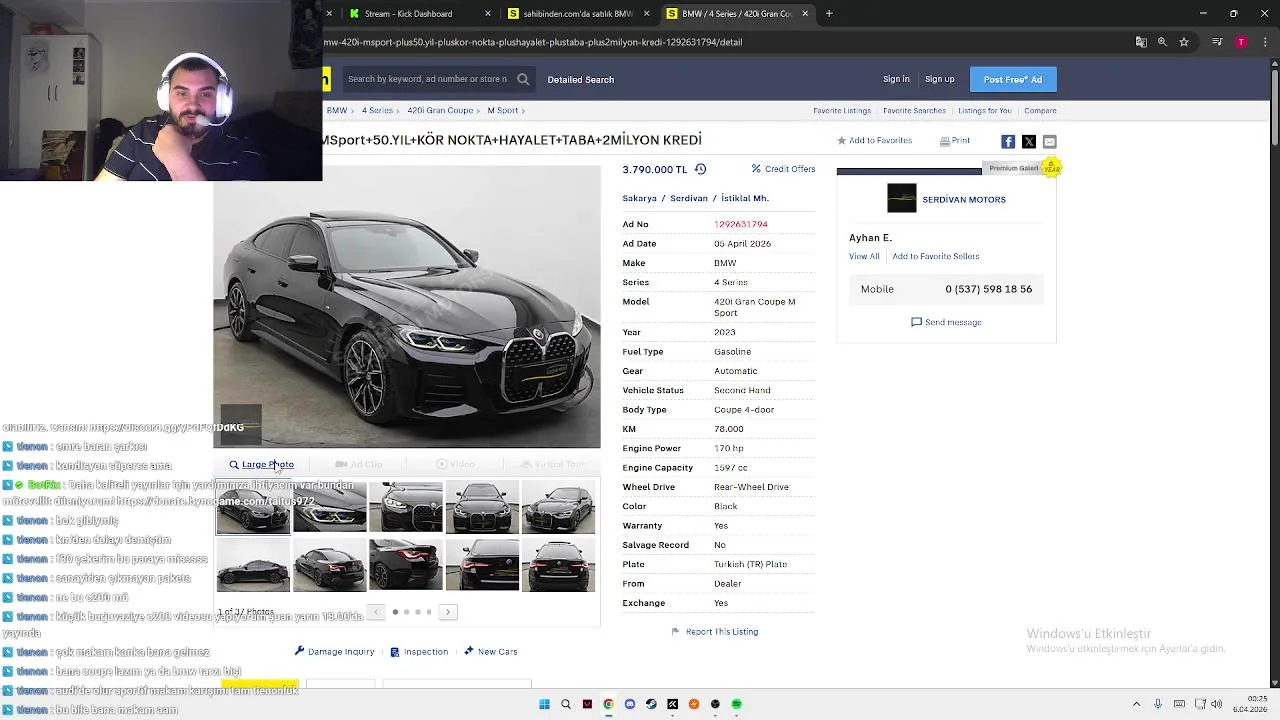Viewport: 1280px width, 720px height.
Task: Open a new browser tab
Action: 829,14
